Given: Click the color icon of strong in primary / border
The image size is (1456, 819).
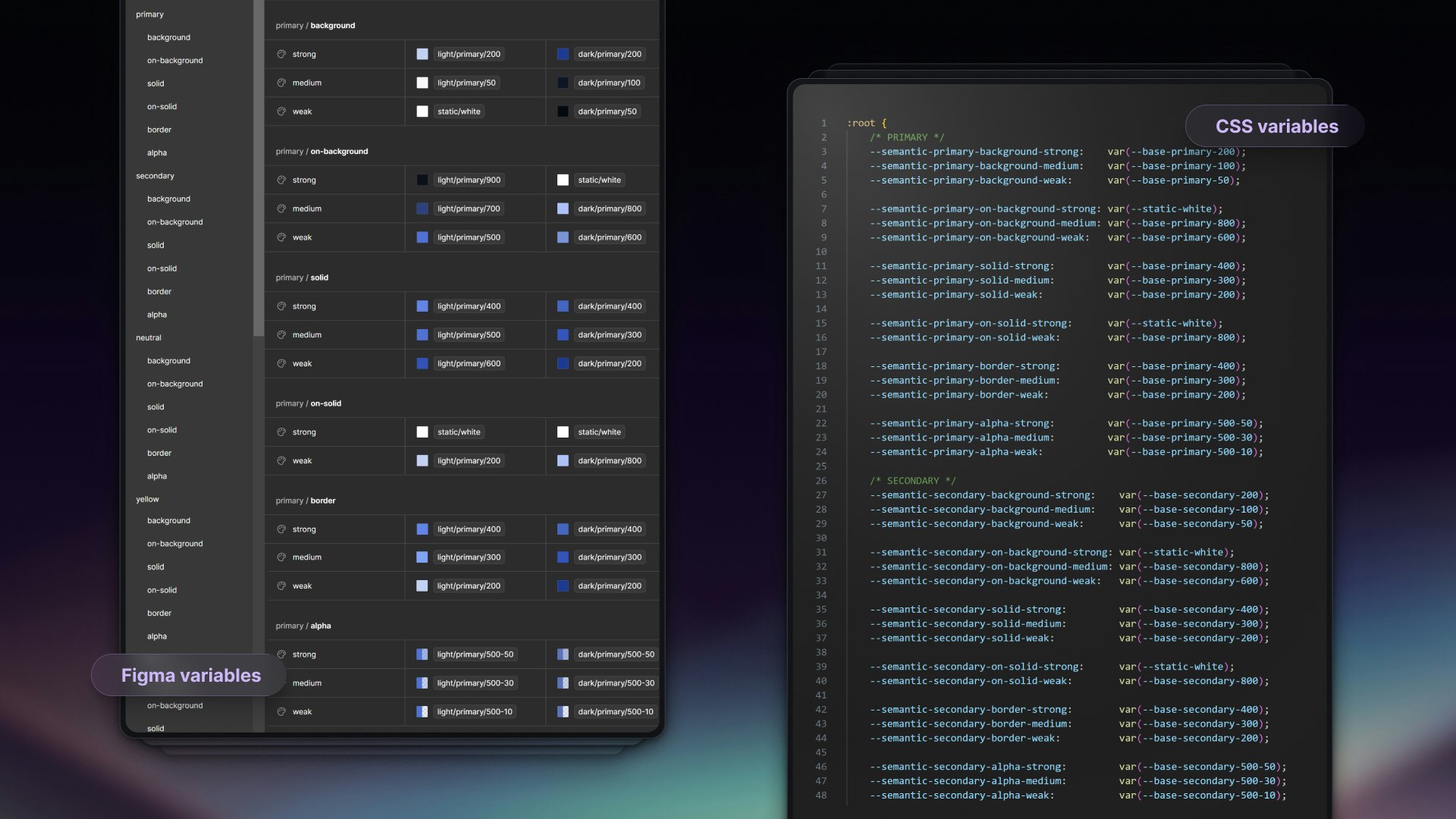Looking at the screenshot, I should [x=281, y=529].
